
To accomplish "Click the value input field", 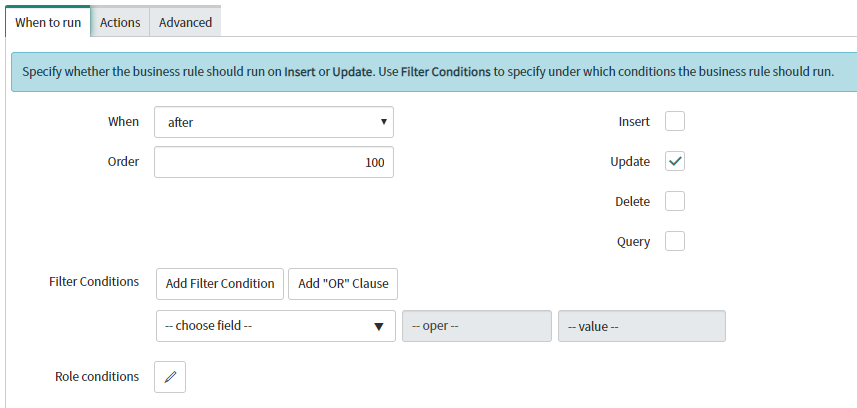I will pos(642,326).
